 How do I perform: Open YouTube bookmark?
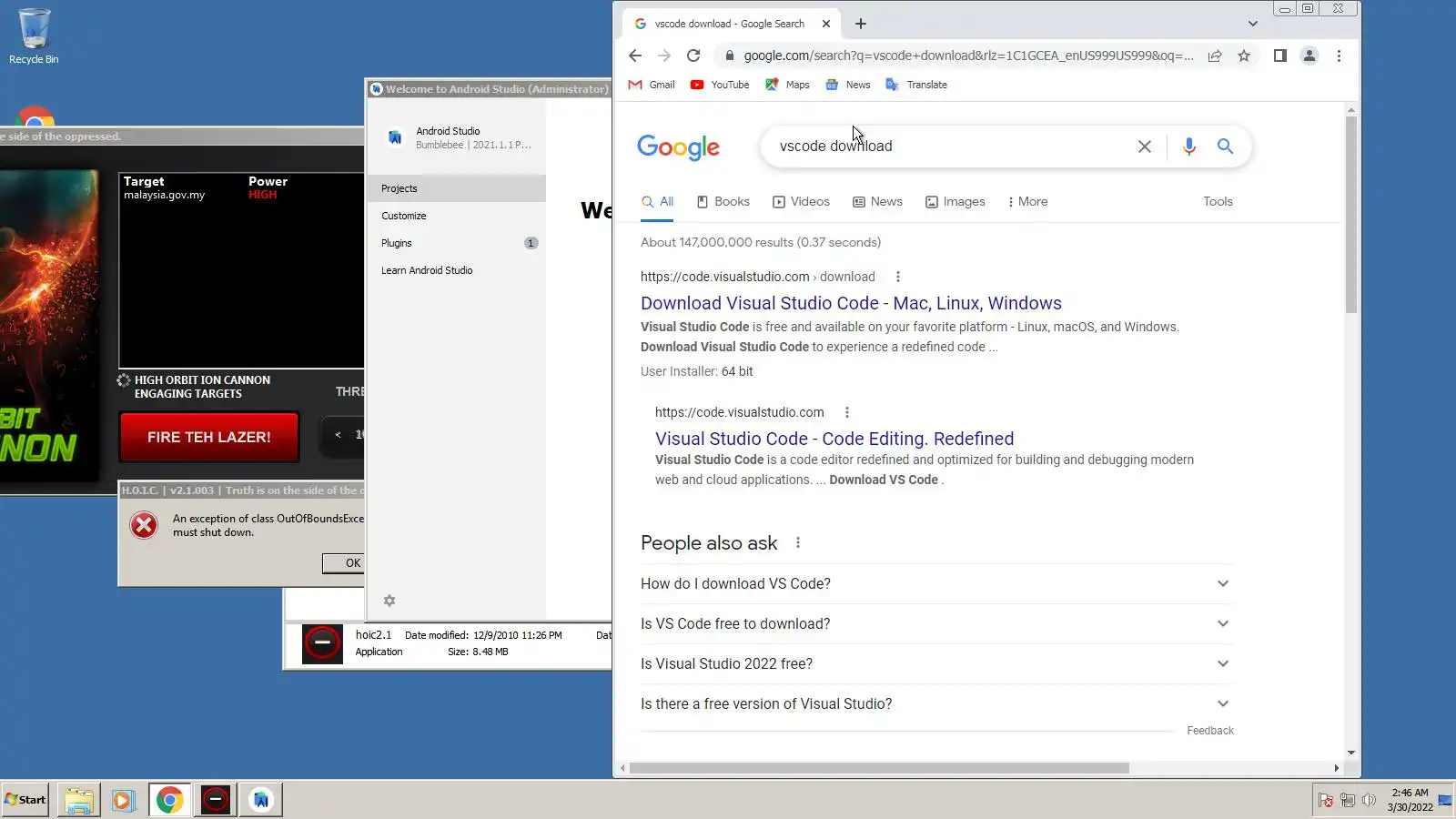tap(720, 85)
